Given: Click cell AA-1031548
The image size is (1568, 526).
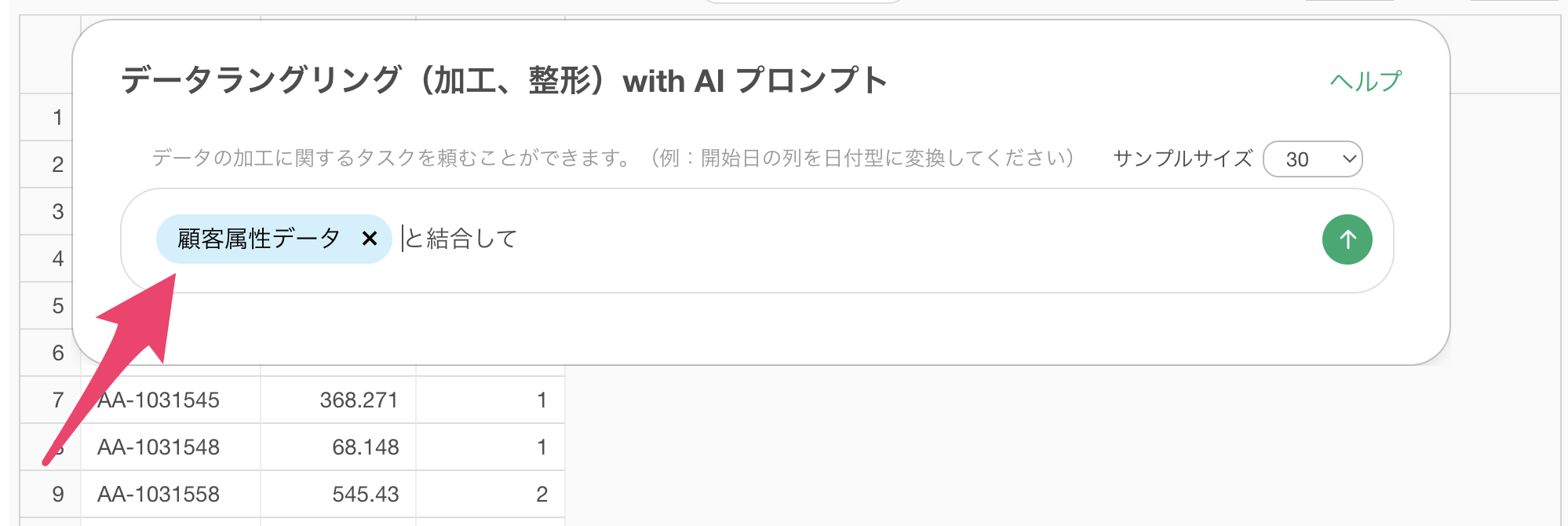Looking at the screenshot, I should point(170,447).
